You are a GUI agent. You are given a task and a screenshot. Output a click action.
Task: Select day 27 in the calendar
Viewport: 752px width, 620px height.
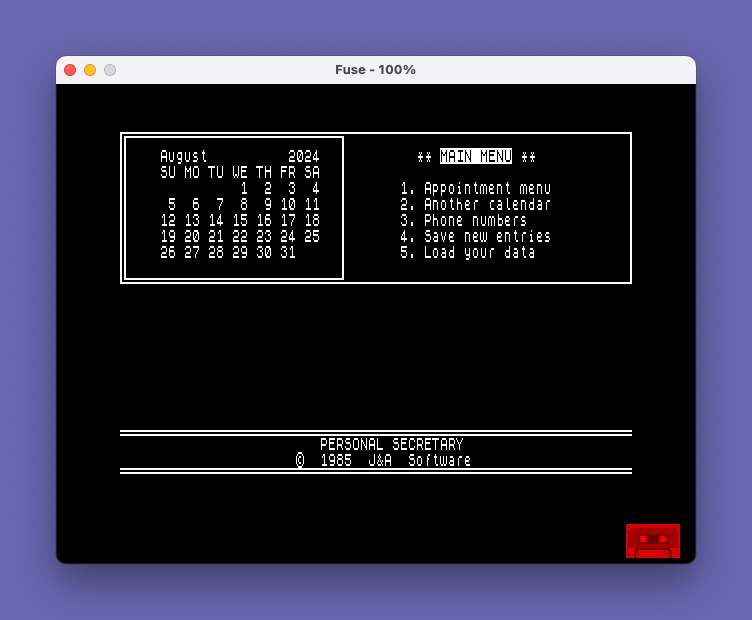point(192,253)
